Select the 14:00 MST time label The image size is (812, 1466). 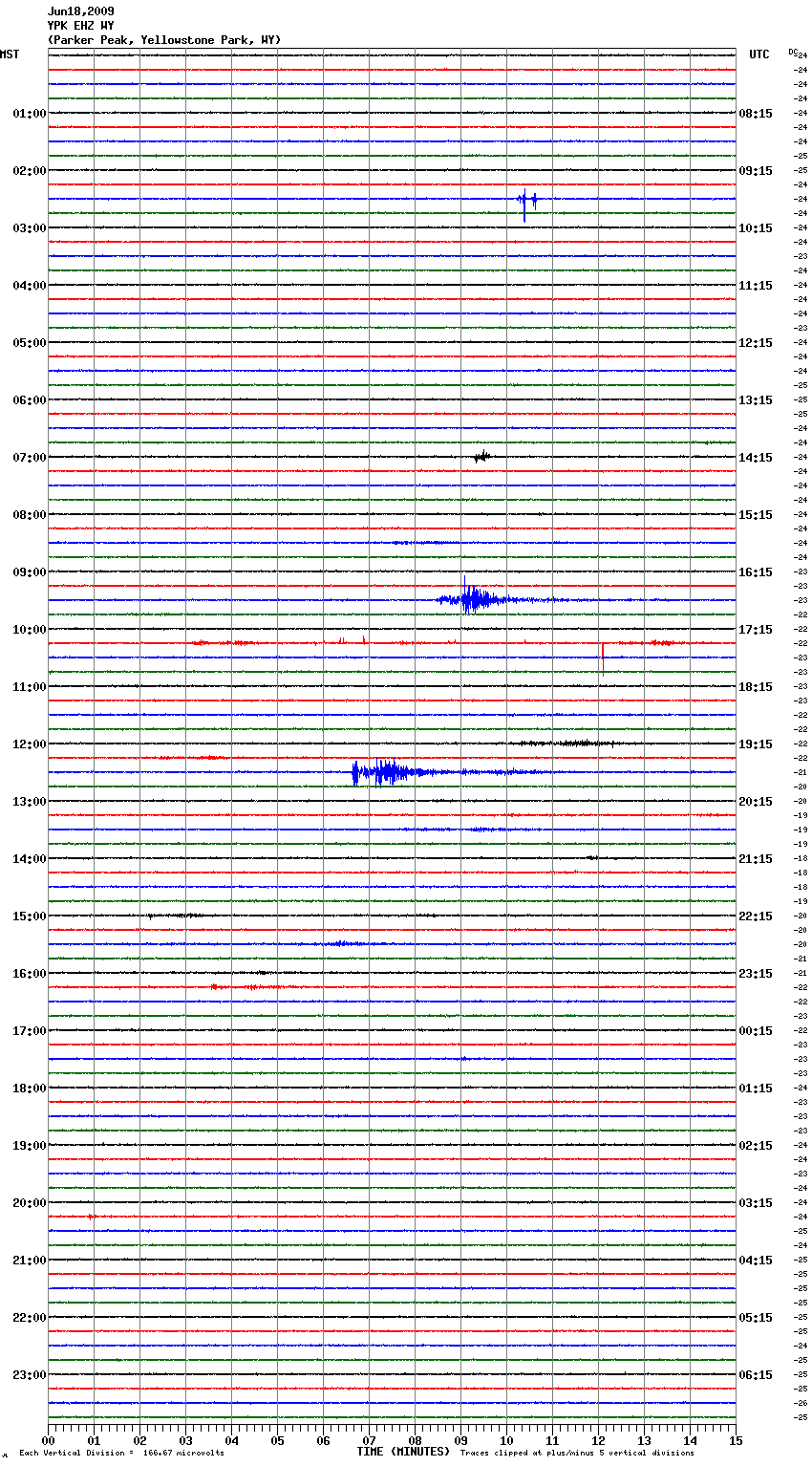tap(30, 859)
